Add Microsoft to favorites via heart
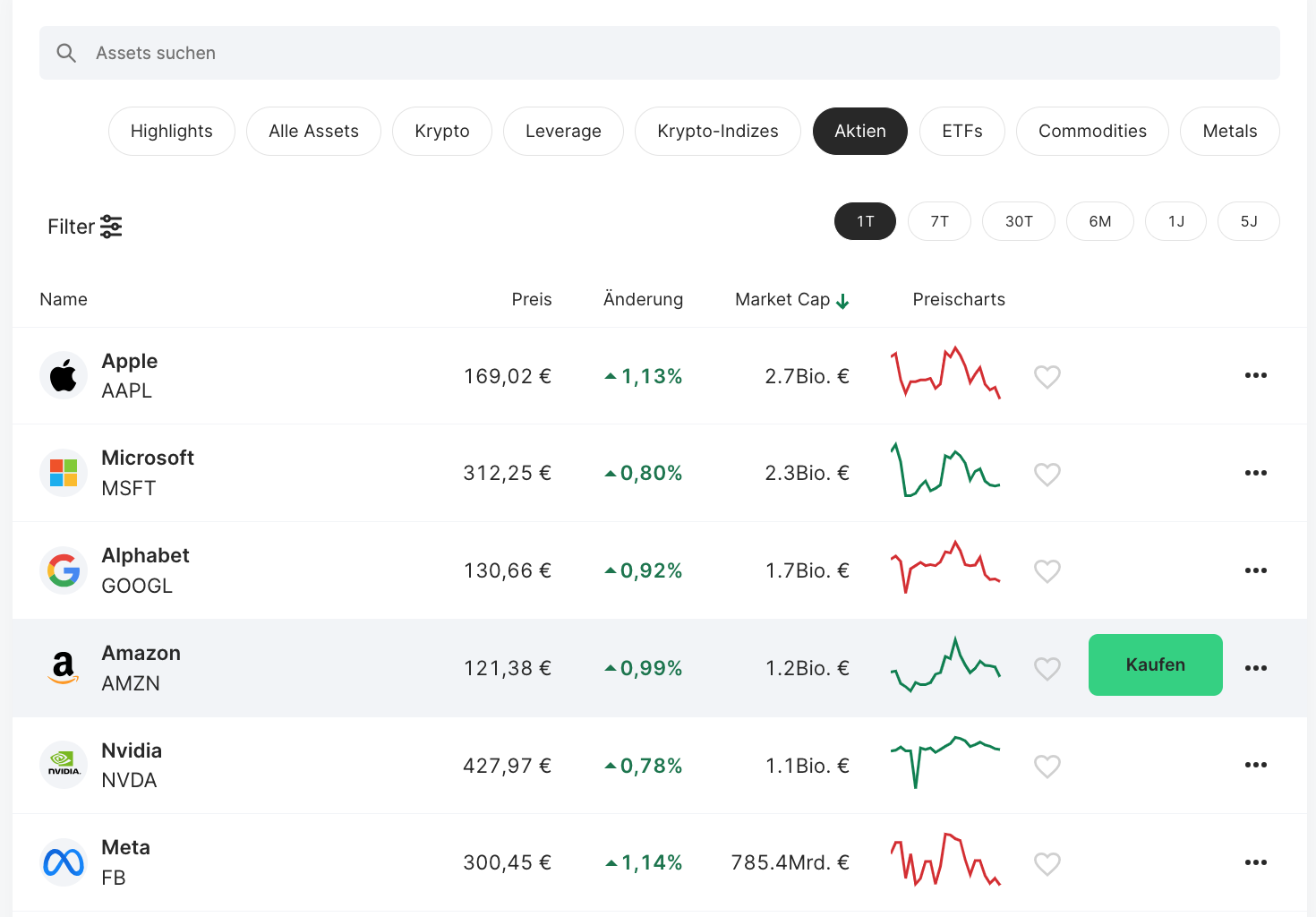The width and height of the screenshot is (1316, 917). point(1047,474)
